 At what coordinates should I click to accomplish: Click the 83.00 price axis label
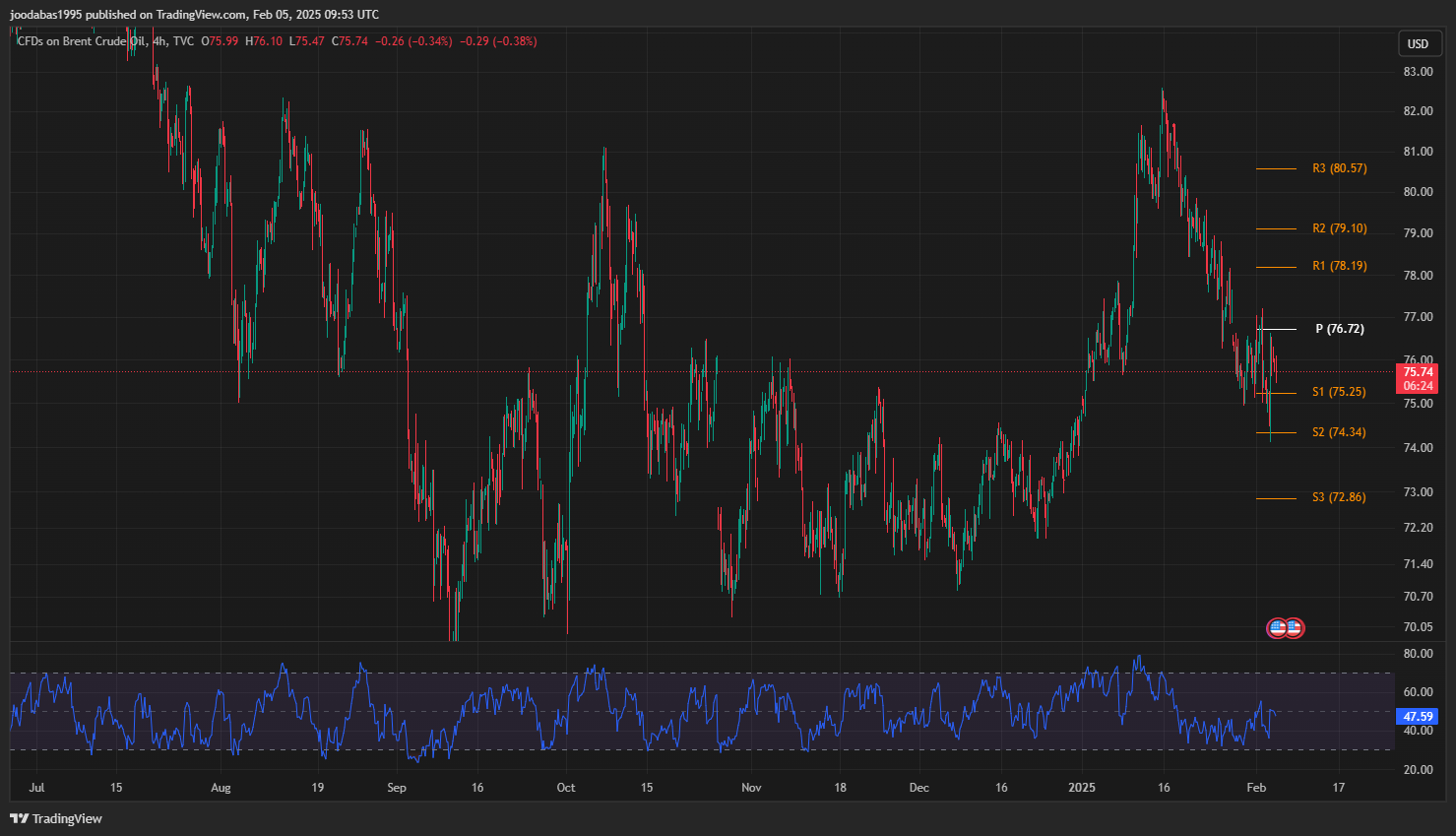point(1418,72)
